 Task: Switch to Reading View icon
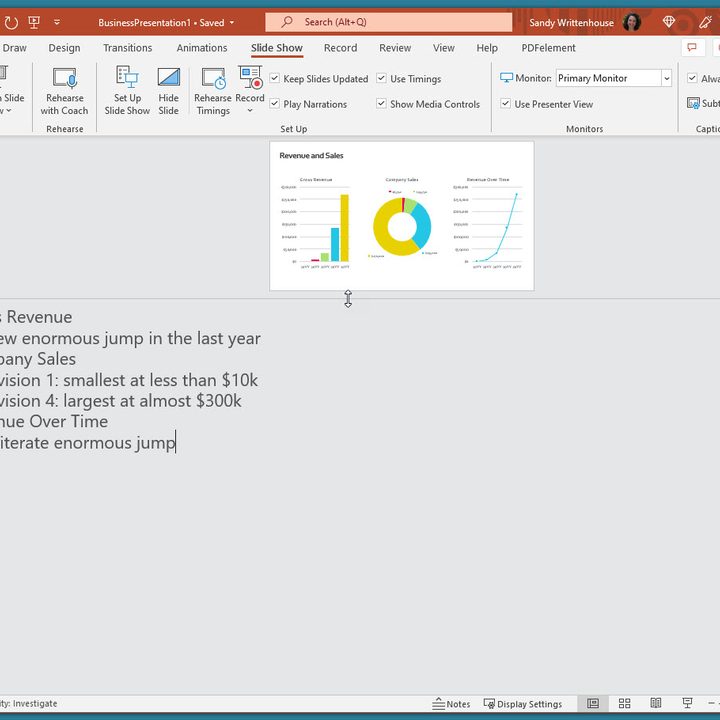tap(656, 703)
